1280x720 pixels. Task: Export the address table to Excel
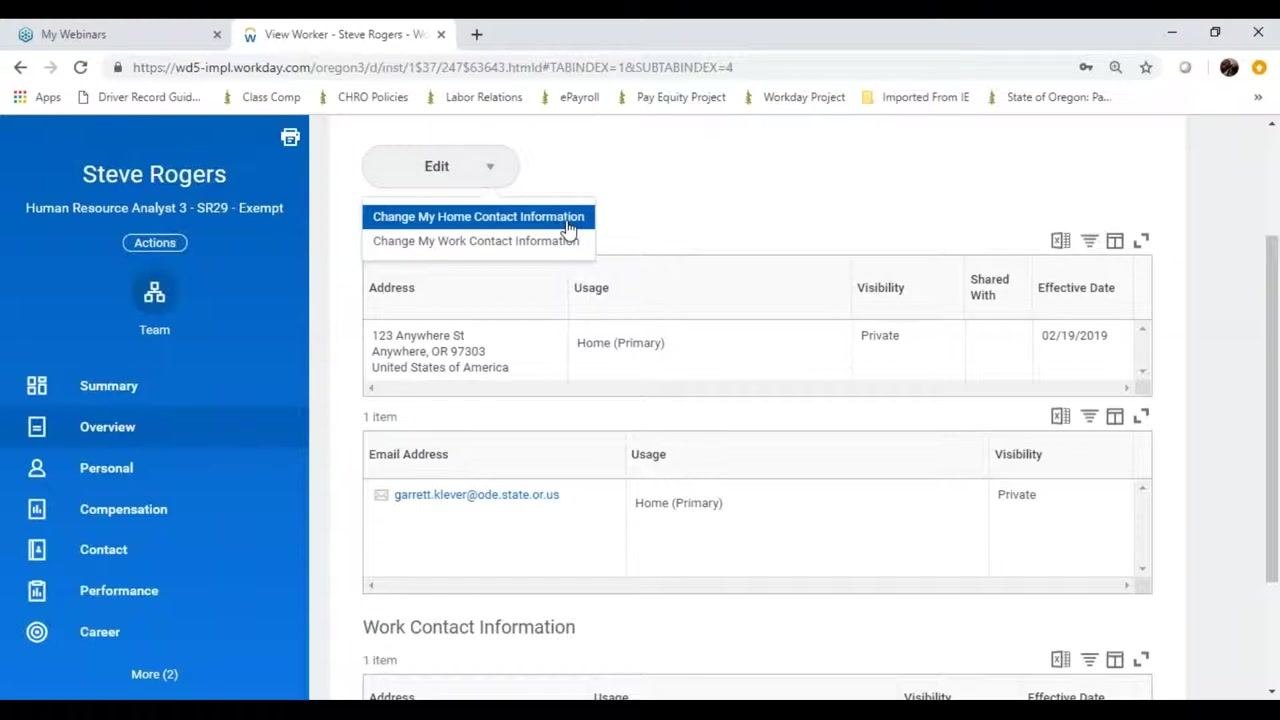pos(1061,241)
